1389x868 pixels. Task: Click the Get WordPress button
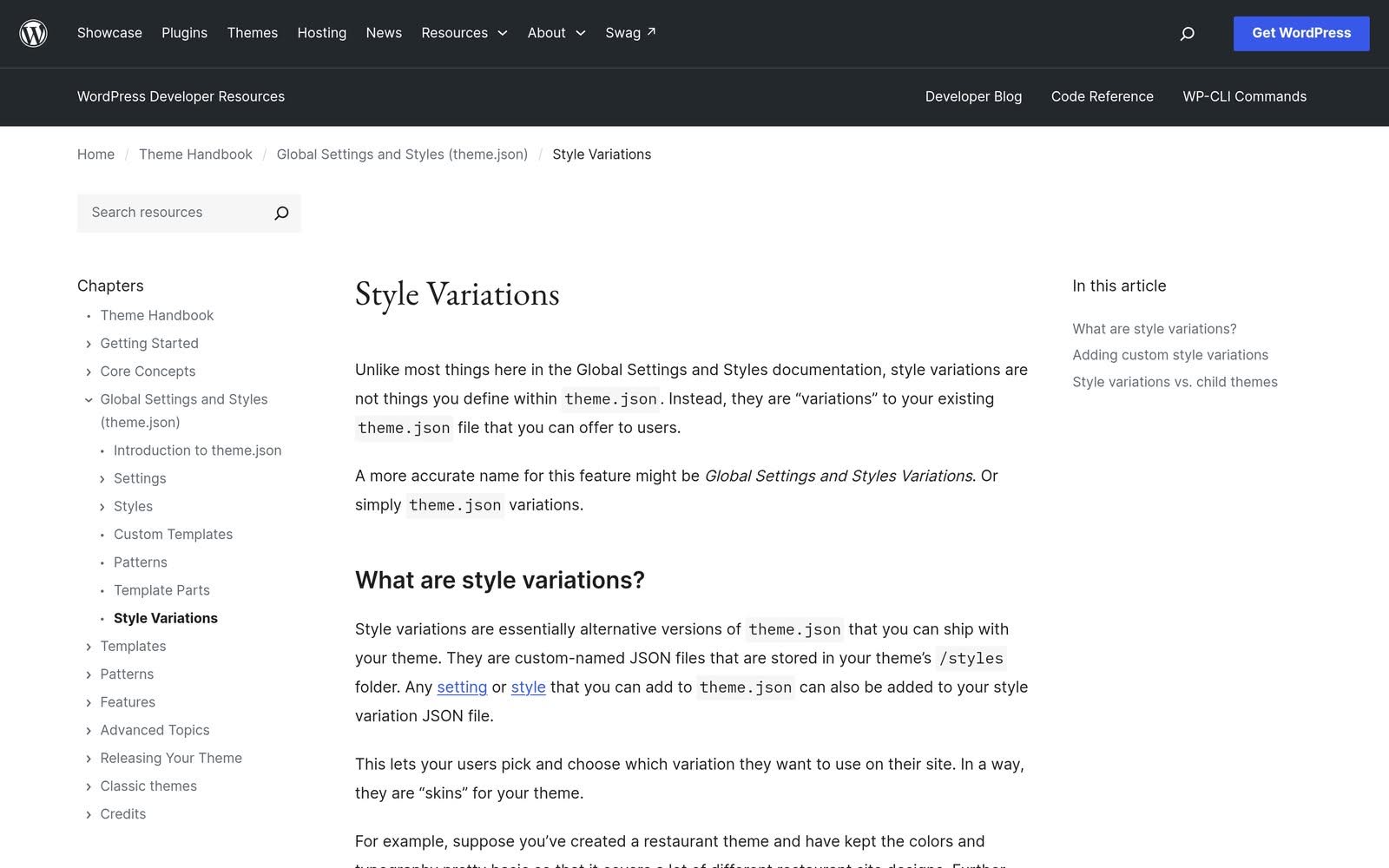(x=1301, y=33)
